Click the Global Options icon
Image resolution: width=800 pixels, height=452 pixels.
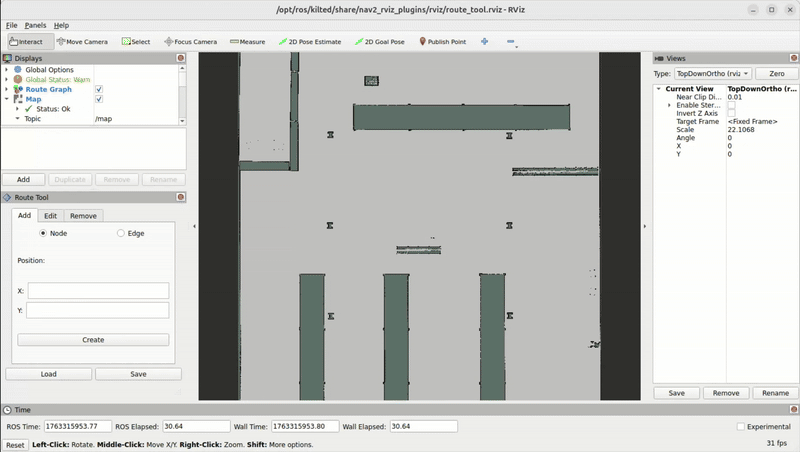pyautogui.click(x=18, y=69)
